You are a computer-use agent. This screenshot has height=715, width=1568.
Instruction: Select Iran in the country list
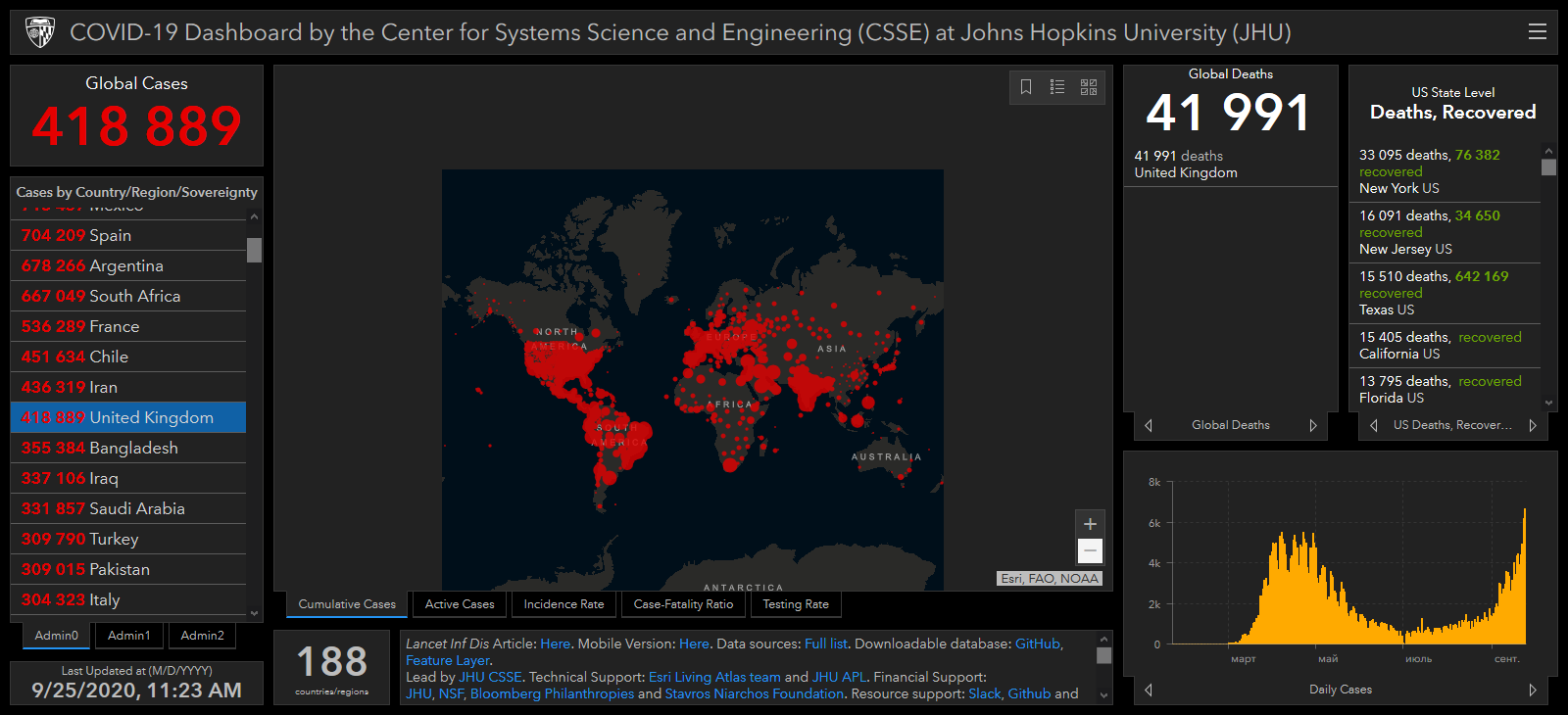[x=128, y=387]
